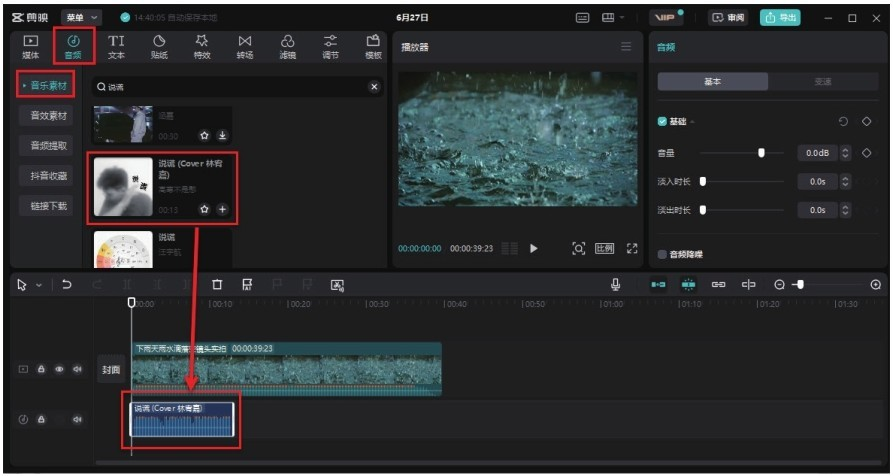Switch to the 音频 (Audio) tab
The image size is (893, 476).
coord(73,47)
